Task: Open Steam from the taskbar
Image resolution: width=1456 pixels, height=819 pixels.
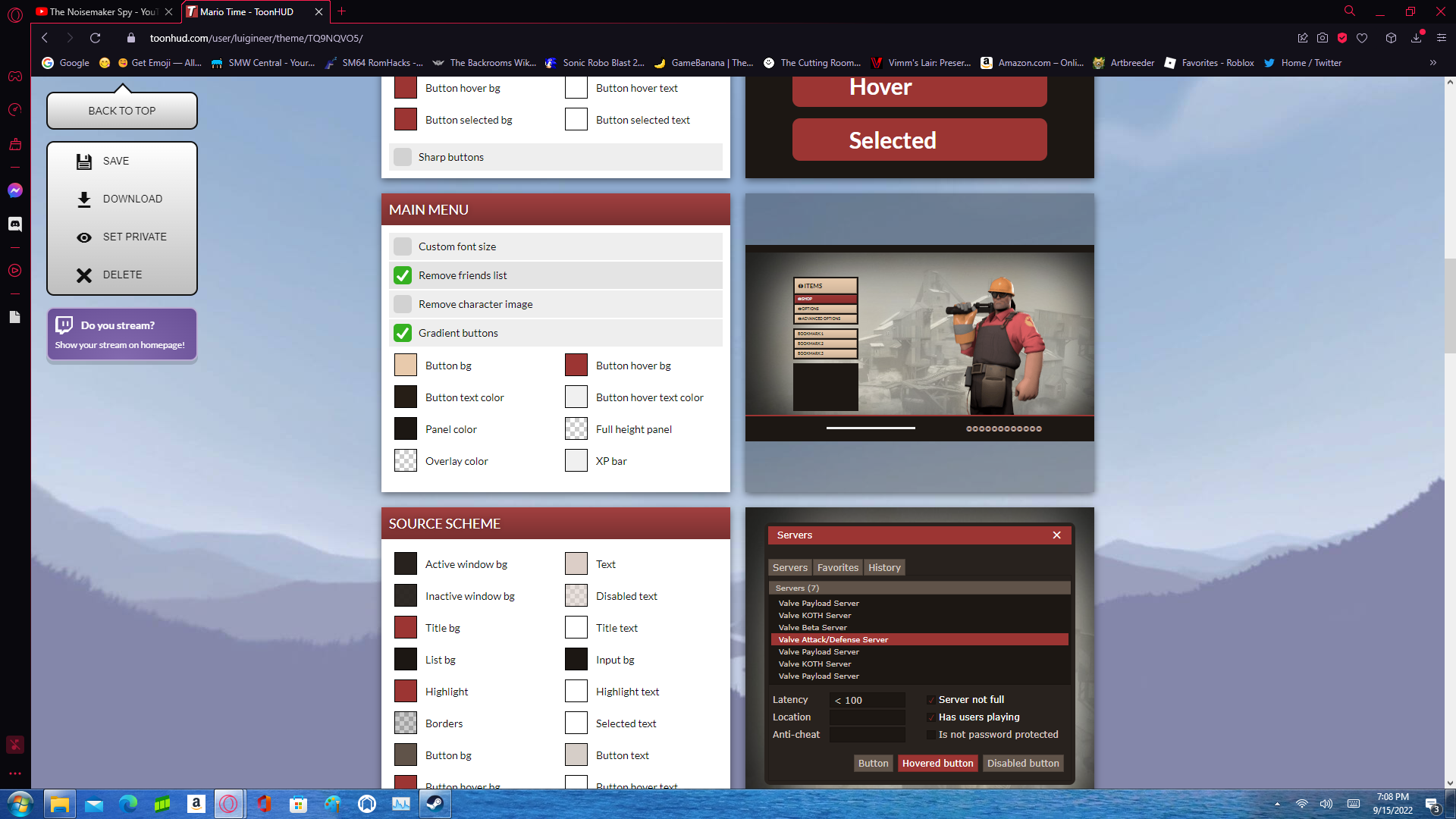Action: 435,804
